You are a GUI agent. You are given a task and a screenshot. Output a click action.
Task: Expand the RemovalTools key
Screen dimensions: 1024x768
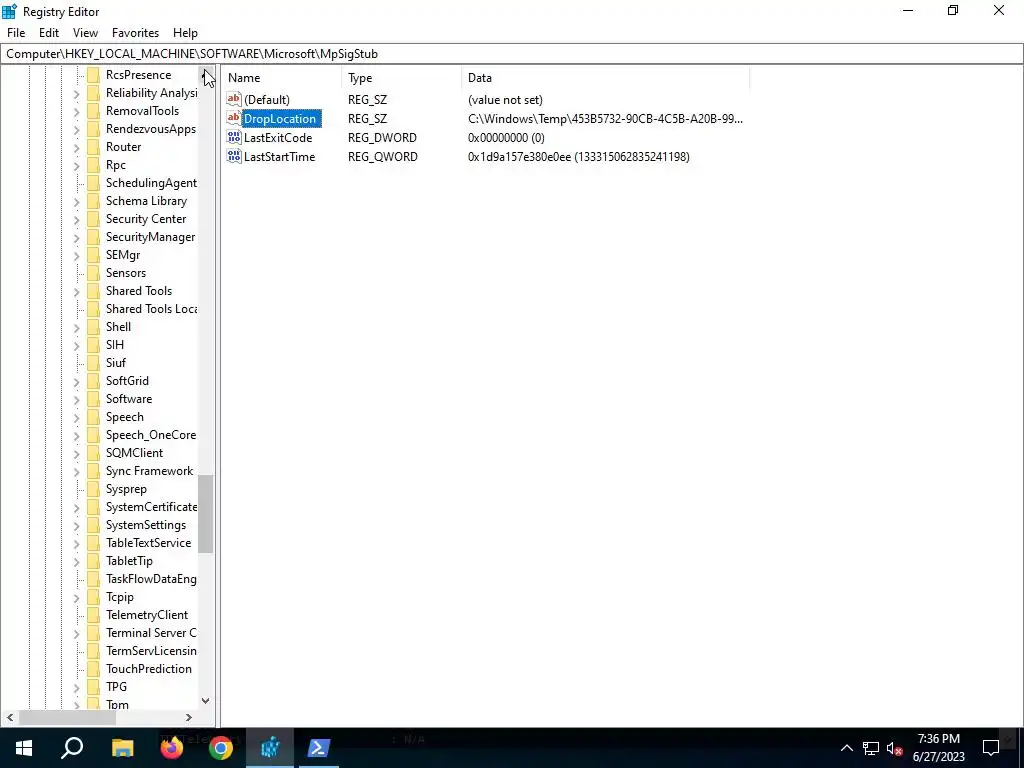pos(76,111)
